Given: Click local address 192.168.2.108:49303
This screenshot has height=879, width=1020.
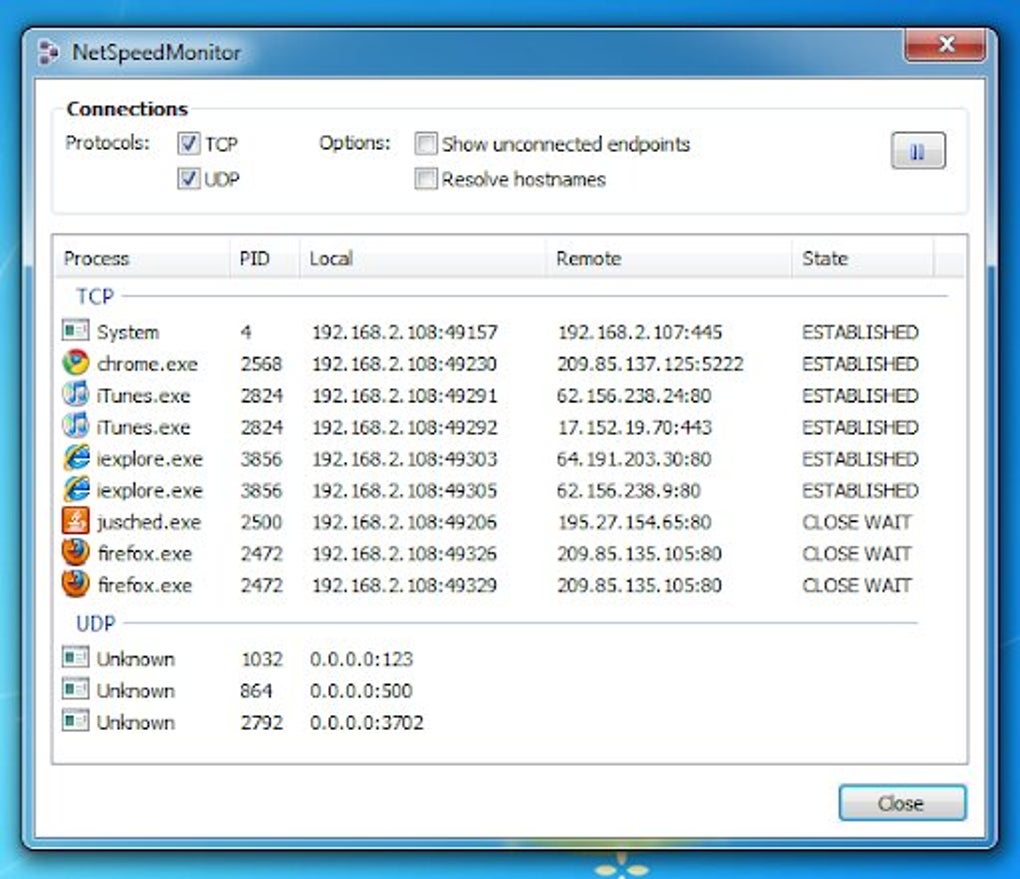Looking at the screenshot, I should click(x=405, y=459).
